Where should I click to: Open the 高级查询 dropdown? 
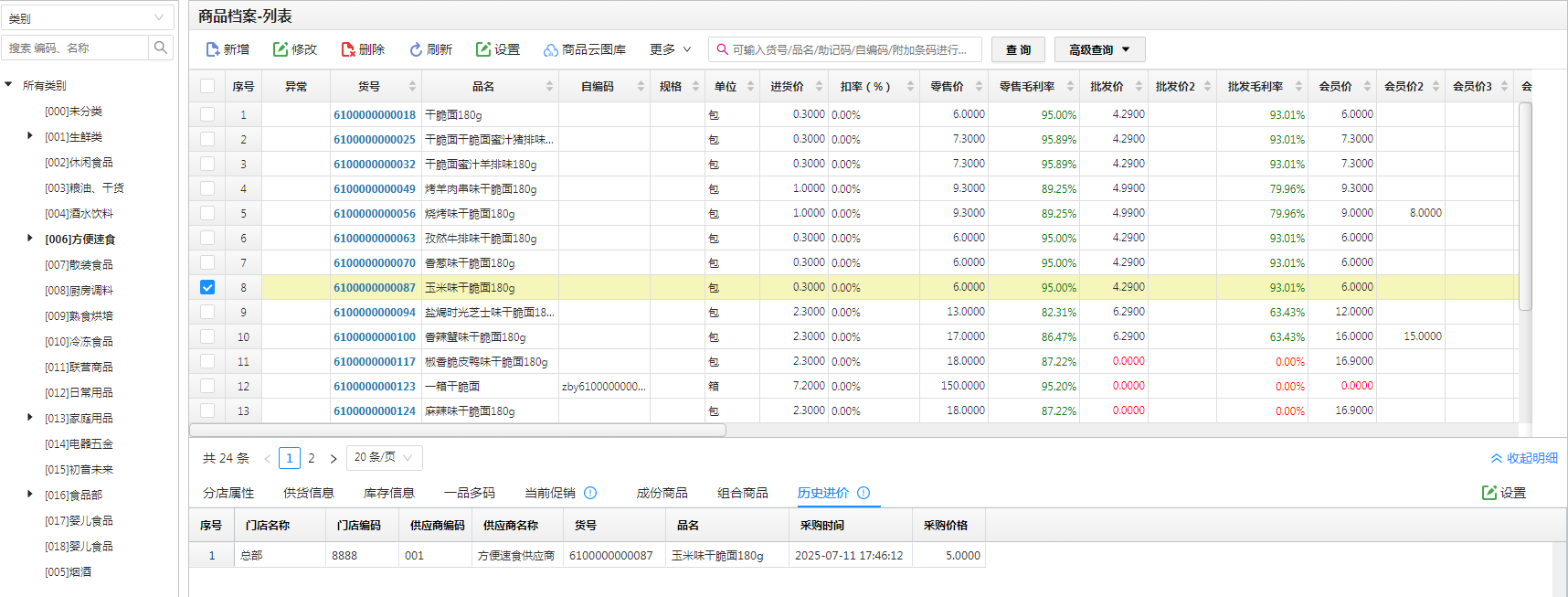(x=1099, y=49)
